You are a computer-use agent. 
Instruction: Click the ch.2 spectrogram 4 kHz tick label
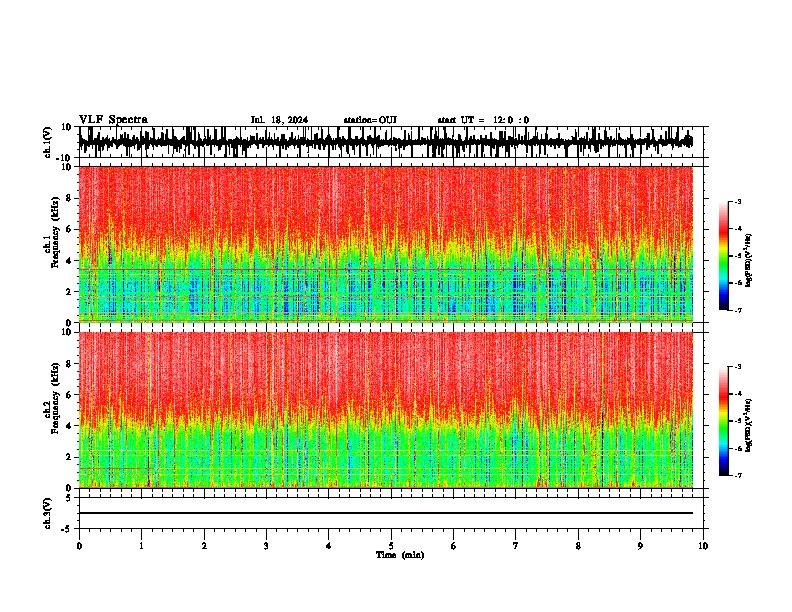click(70, 426)
